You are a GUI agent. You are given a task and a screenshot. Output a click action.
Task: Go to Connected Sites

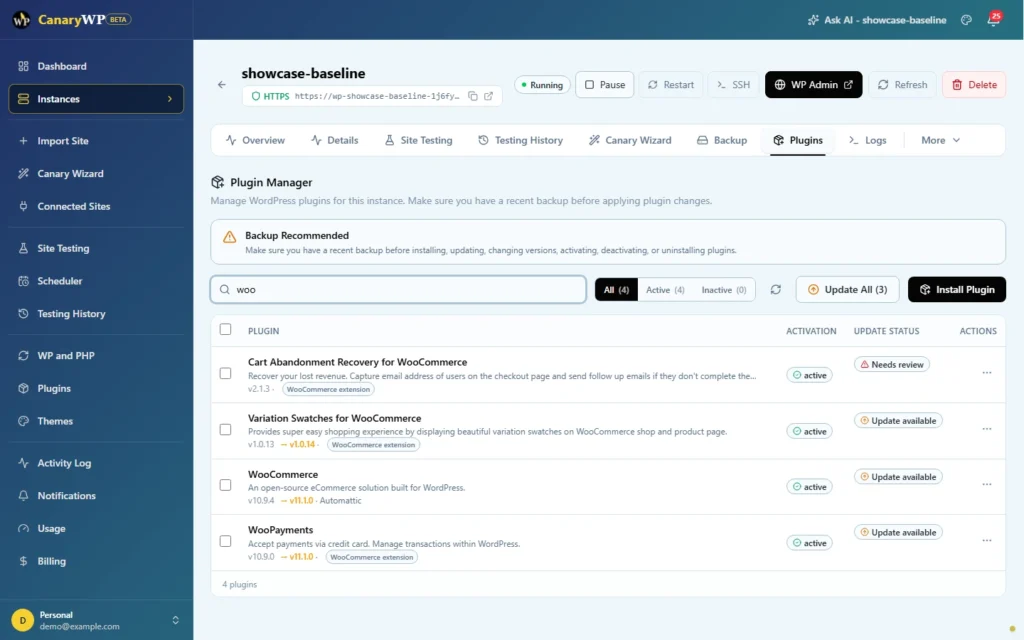coord(96,206)
